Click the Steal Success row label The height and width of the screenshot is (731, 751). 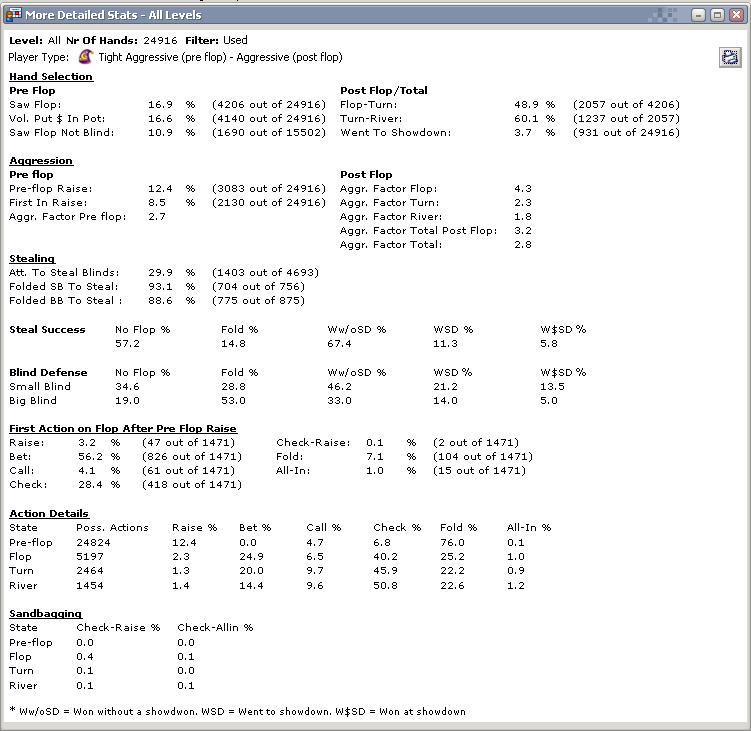47,329
